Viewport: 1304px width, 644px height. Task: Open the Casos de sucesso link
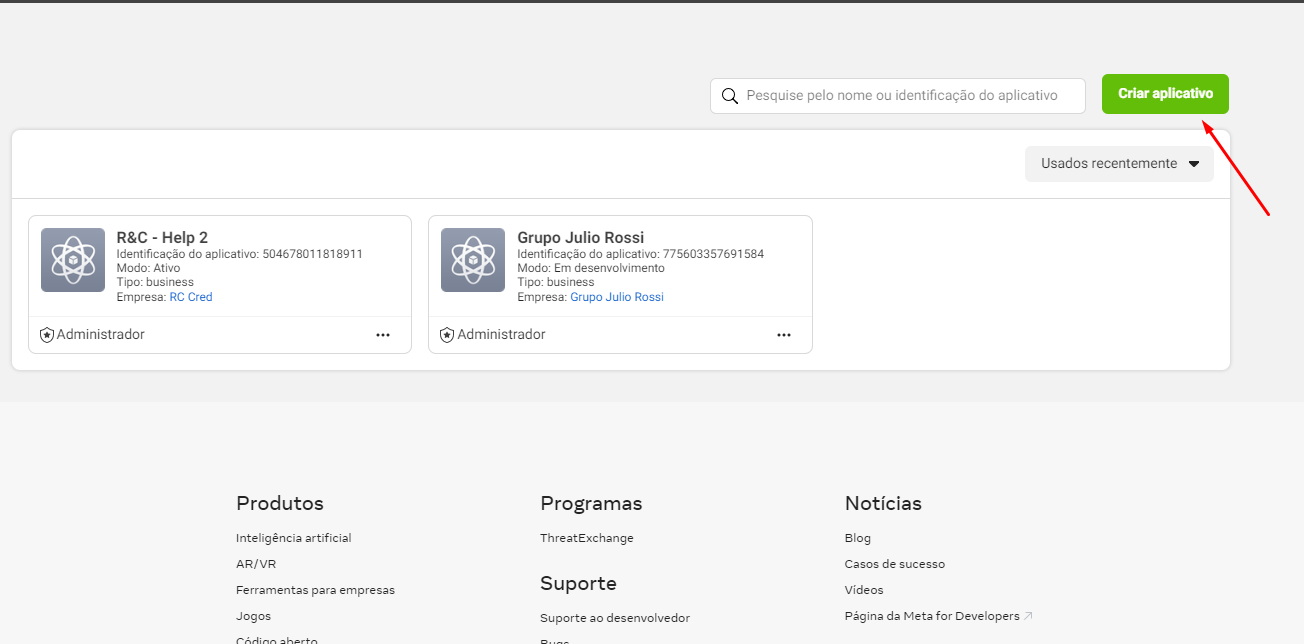click(895, 564)
